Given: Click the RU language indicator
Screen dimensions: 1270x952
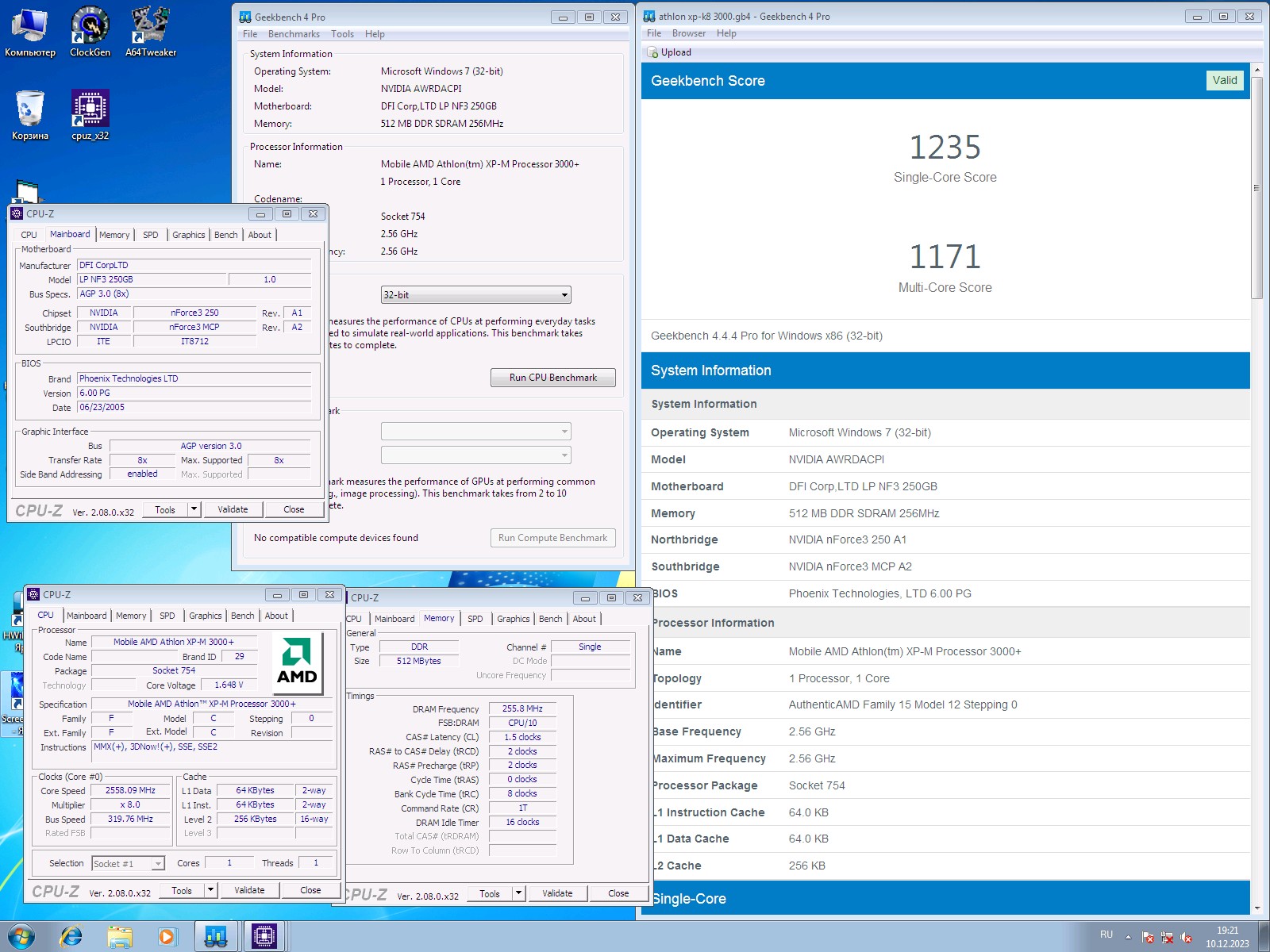Looking at the screenshot, I should tap(1106, 935).
